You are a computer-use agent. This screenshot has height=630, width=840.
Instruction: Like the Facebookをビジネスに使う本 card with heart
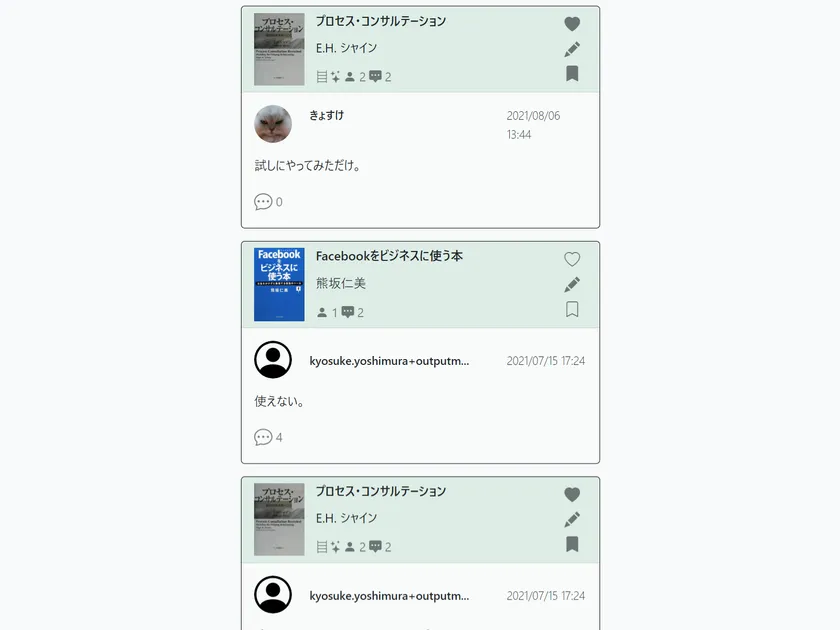(572, 259)
